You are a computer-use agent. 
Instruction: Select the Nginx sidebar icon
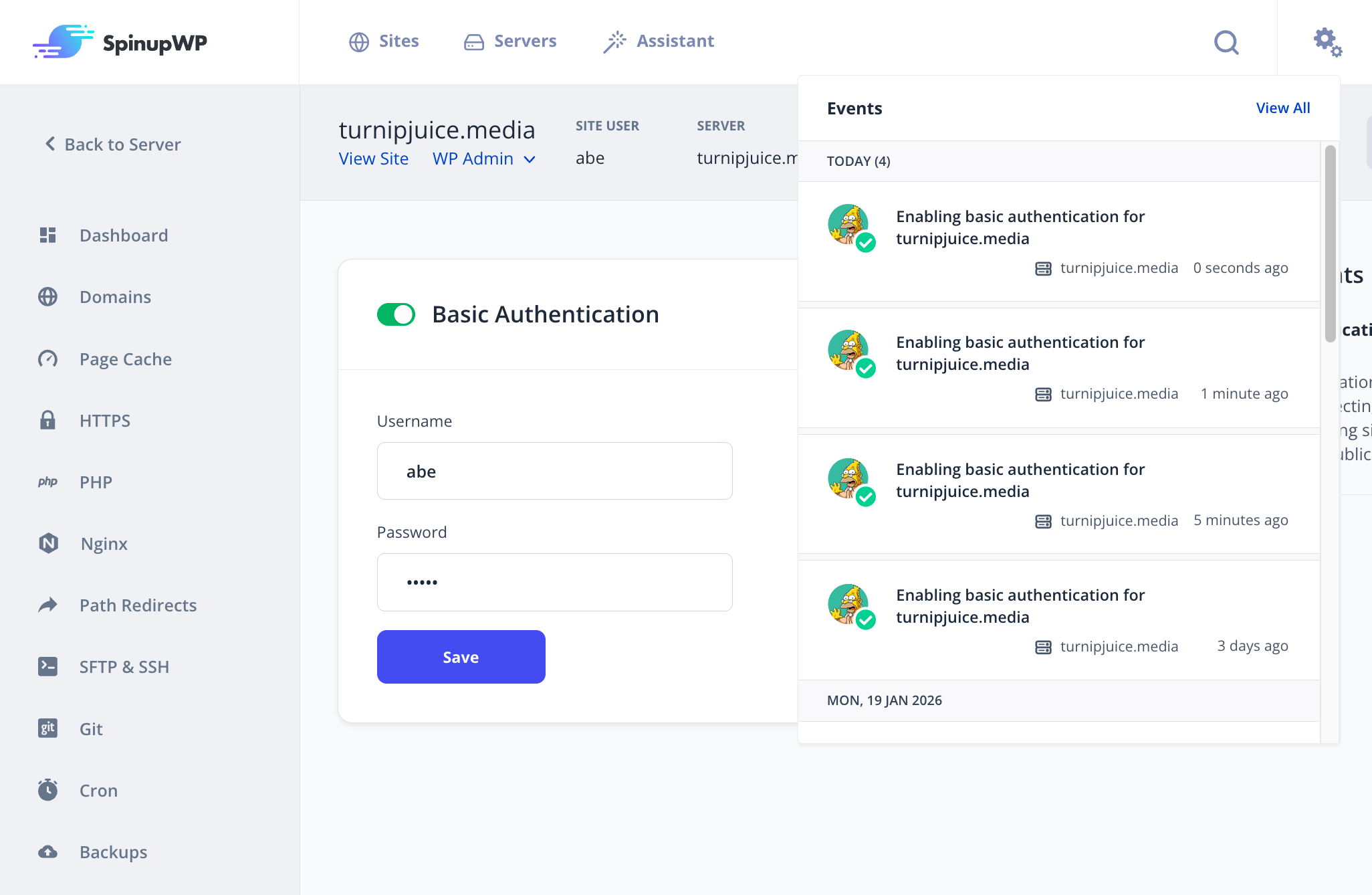(x=47, y=543)
